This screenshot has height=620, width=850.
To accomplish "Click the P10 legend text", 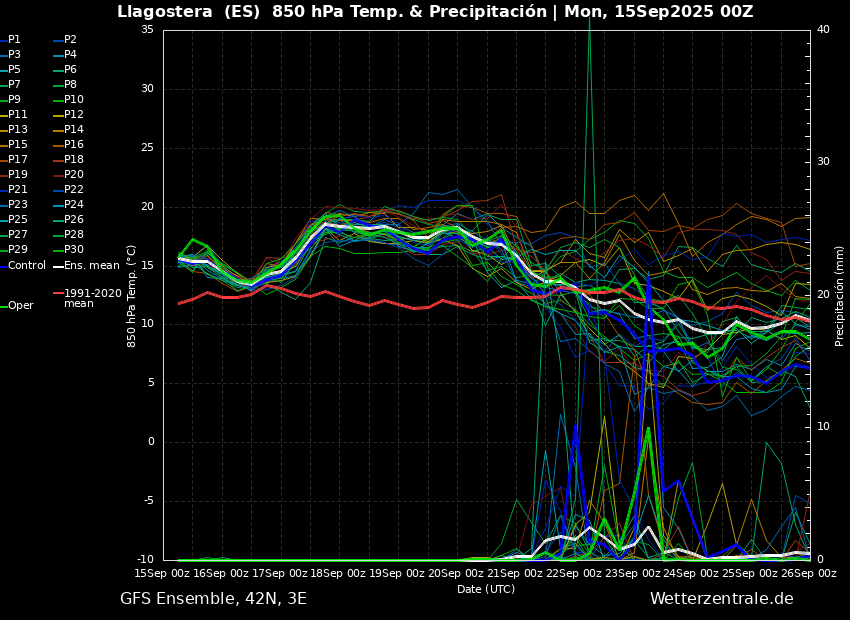I will (x=74, y=100).
